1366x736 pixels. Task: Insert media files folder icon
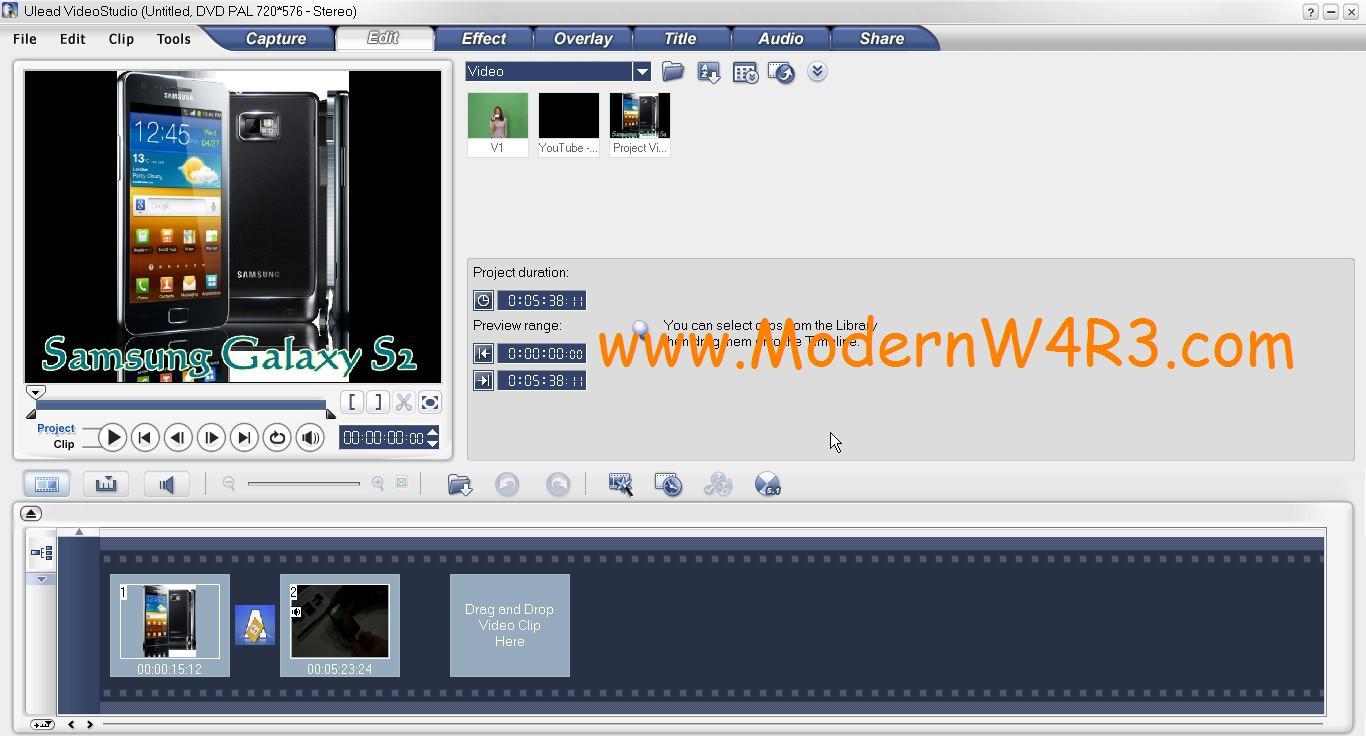(459, 484)
